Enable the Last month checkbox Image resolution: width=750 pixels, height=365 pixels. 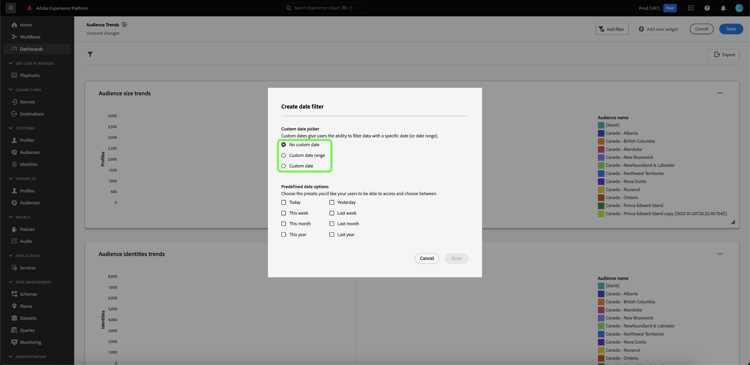click(x=331, y=224)
